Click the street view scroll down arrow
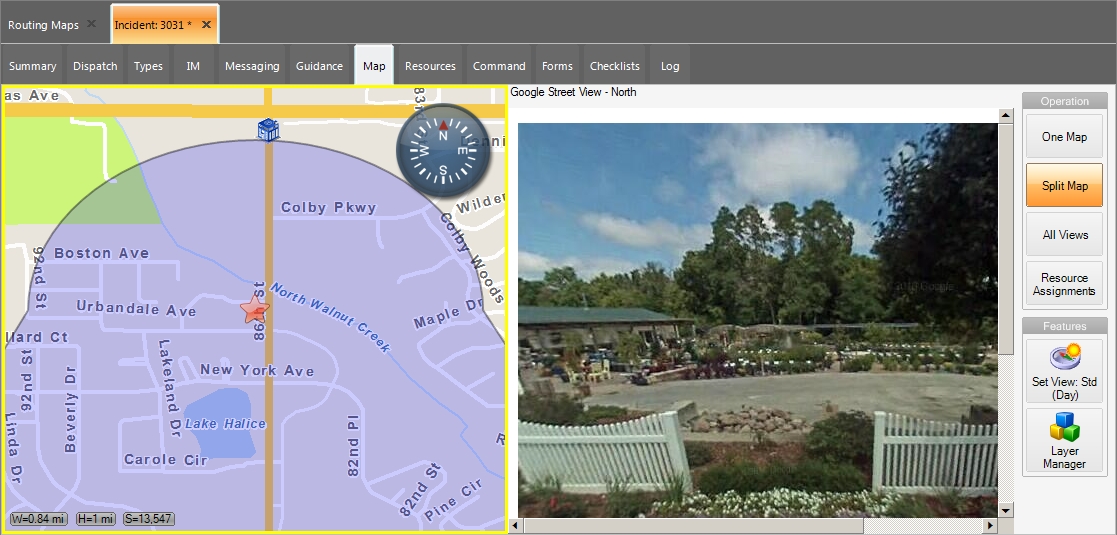 [x=1006, y=510]
